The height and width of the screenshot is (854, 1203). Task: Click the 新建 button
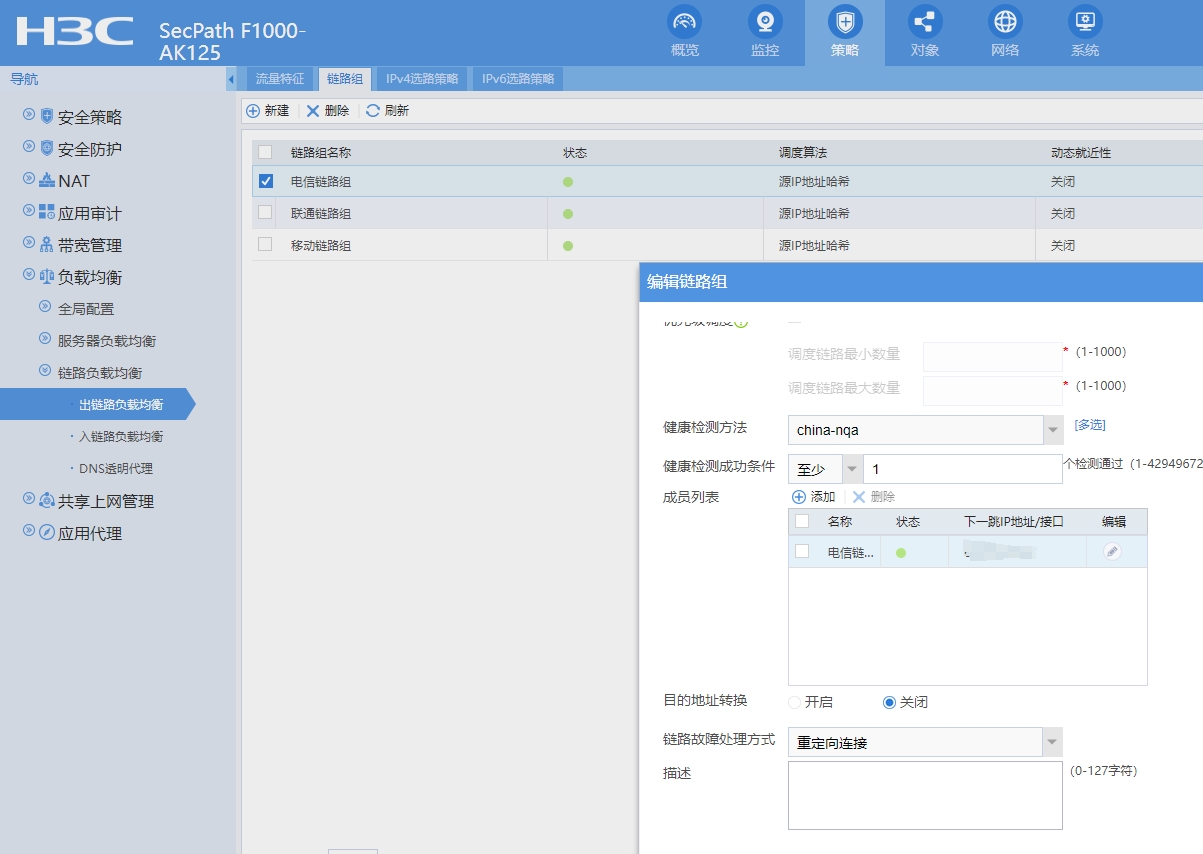tap(268, 111)
